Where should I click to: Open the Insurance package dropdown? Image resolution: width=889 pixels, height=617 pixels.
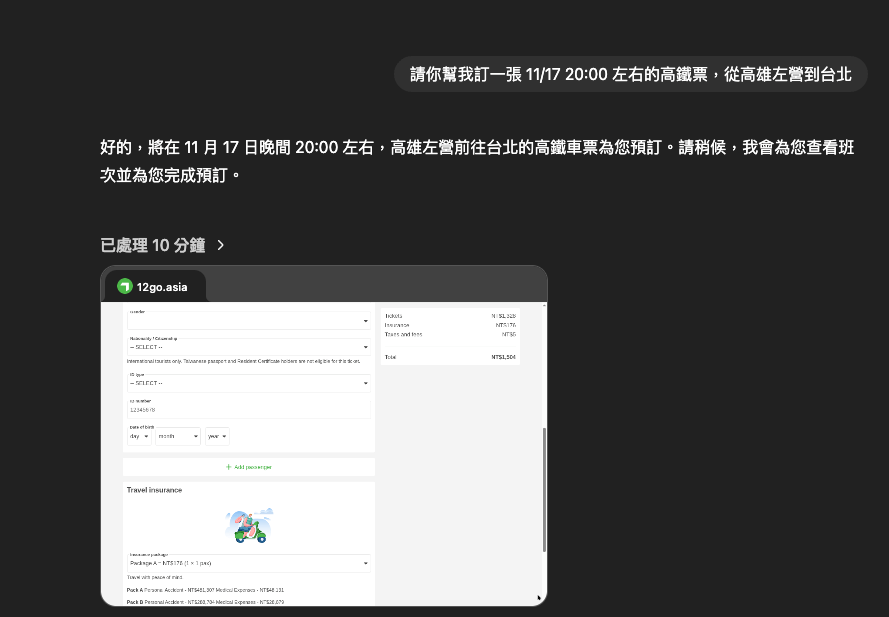pos(248,563)
